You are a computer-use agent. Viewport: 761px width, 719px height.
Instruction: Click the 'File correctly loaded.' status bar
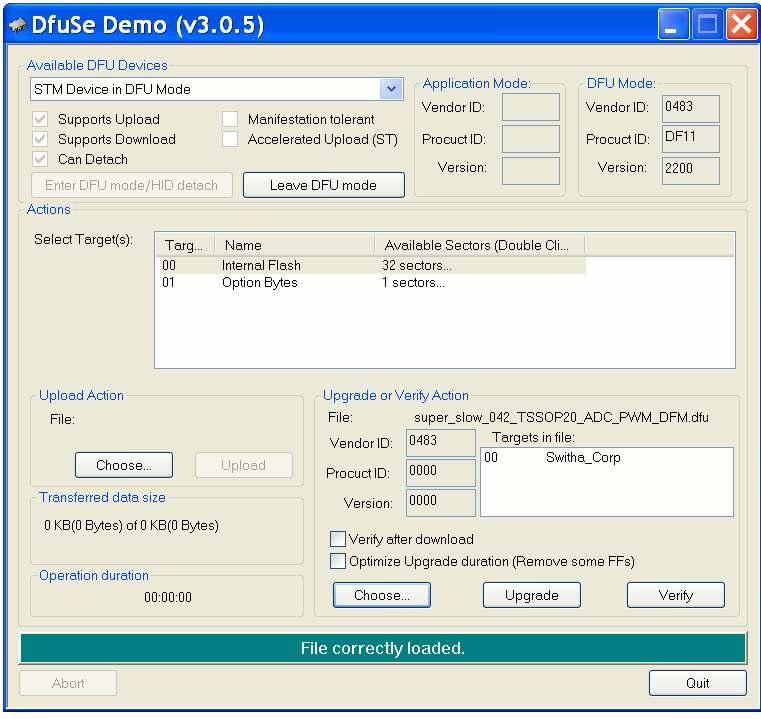tap(382, 648)
